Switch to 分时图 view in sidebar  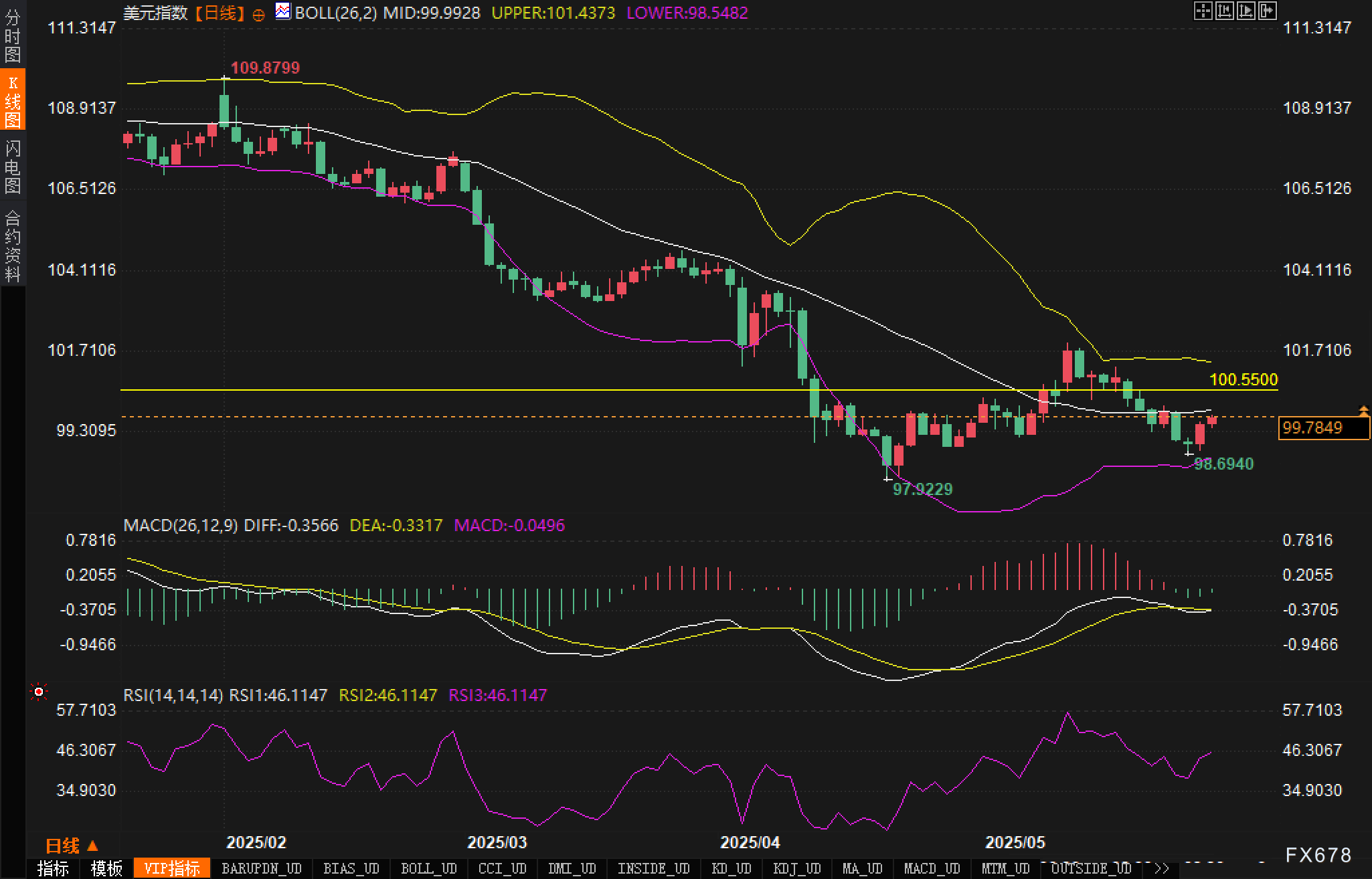13,35
